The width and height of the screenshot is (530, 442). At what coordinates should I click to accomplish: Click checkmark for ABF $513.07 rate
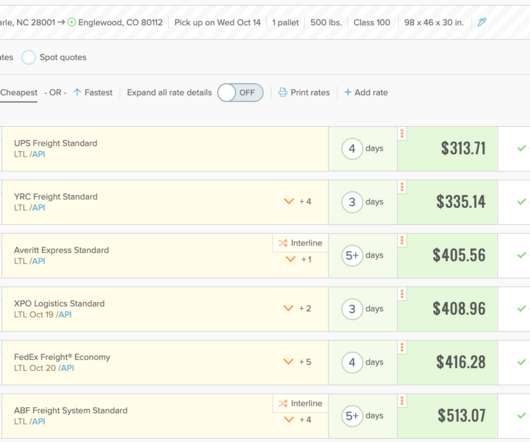click(x=522, y=415)
